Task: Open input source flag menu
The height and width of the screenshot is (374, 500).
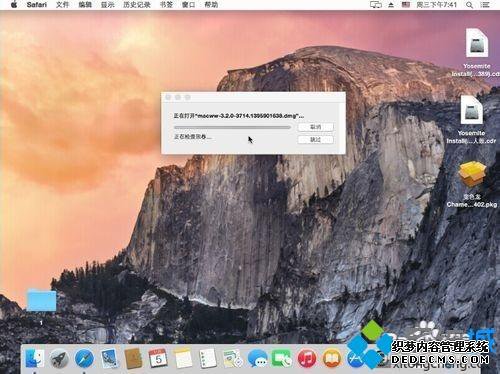Action: click(406, 5)
